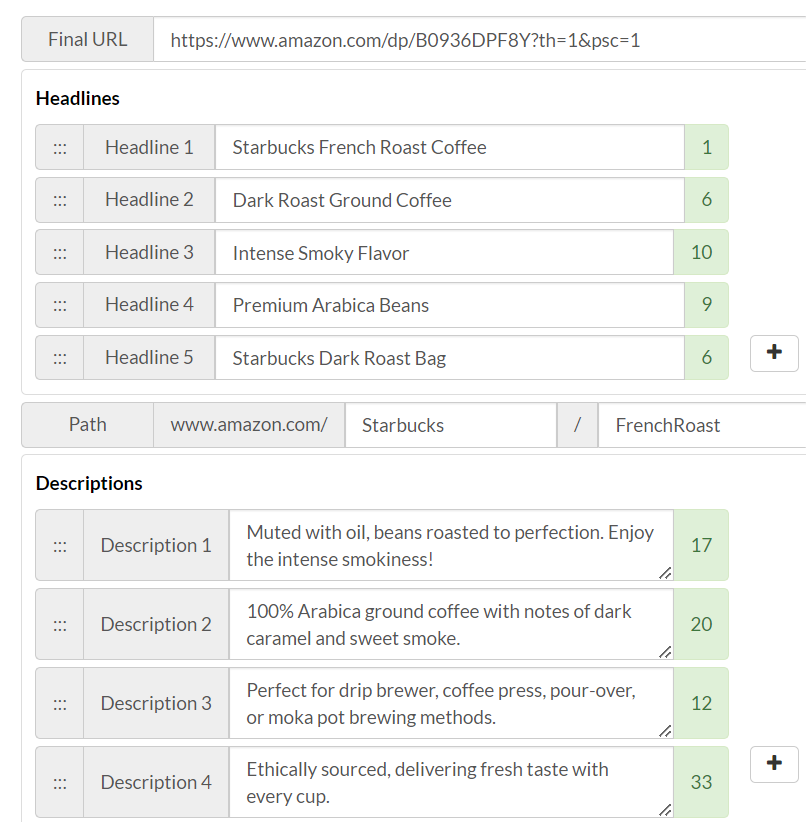Screen dimensions: 806x822
Task: Click the second path field 'FrenchRoast'
Action: coord(702,425)
